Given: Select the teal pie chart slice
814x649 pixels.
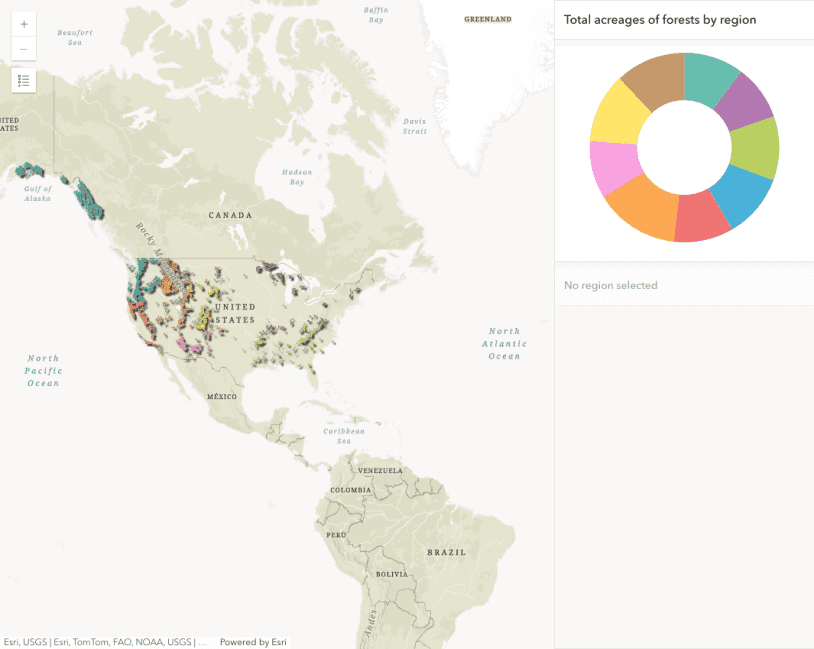Looking at the screenshot, I should coord(710,78).
